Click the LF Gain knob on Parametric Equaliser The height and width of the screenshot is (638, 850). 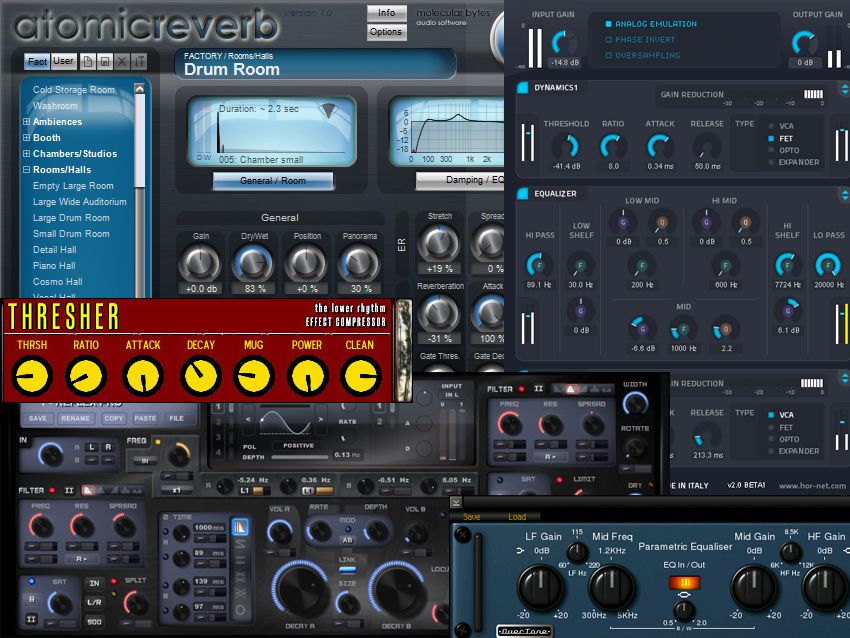click(x=541, y=588)
